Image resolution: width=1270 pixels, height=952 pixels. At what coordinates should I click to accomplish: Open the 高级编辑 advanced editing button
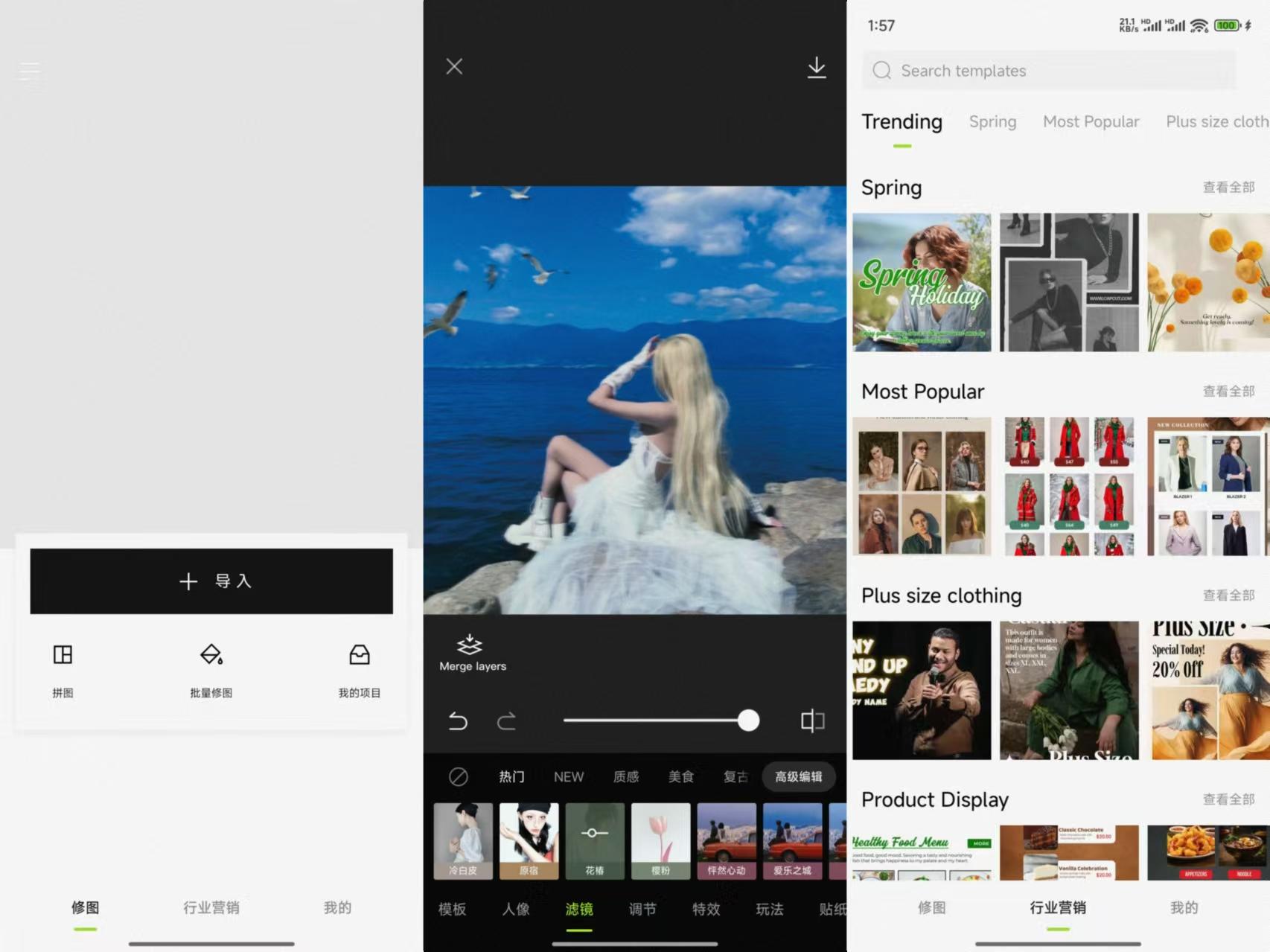coord(798,777)
